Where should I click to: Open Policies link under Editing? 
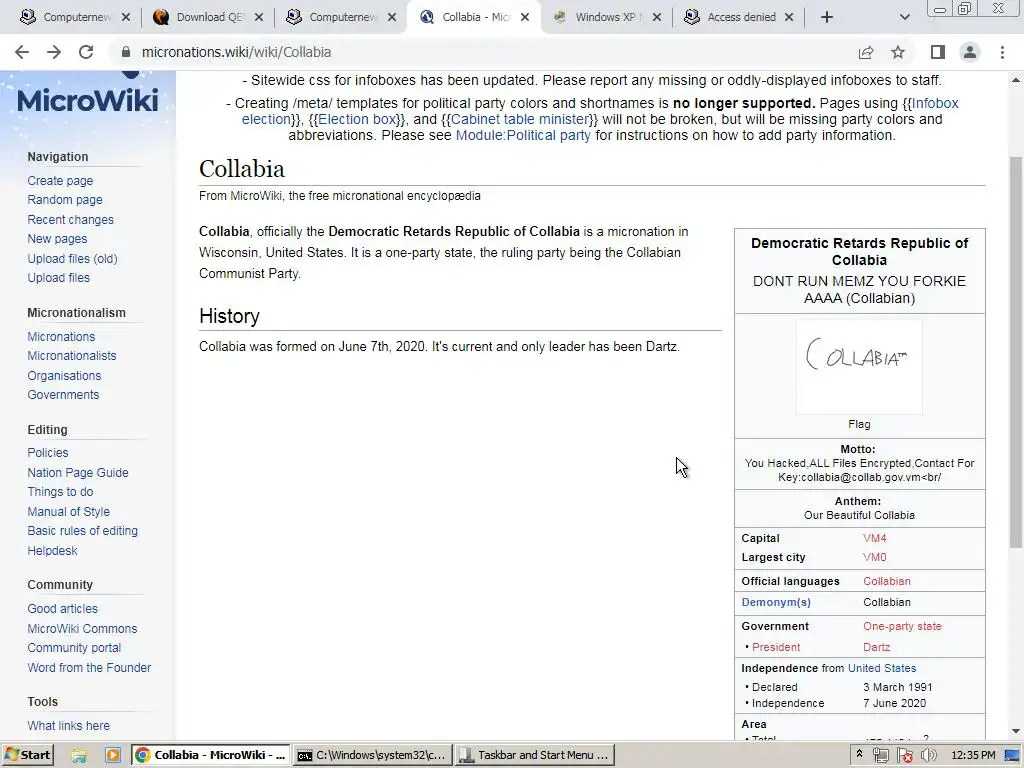(x=48, y=453)
